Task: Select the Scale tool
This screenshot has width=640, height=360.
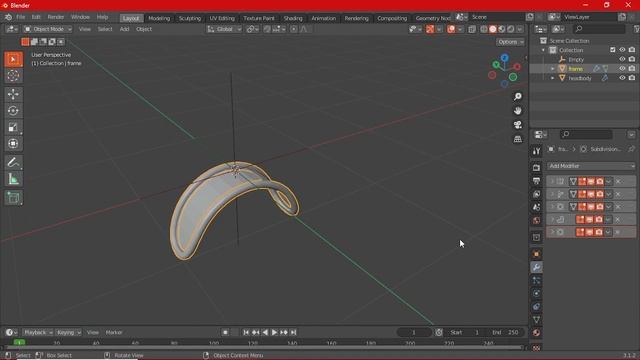Action: (x=13, y=127)
